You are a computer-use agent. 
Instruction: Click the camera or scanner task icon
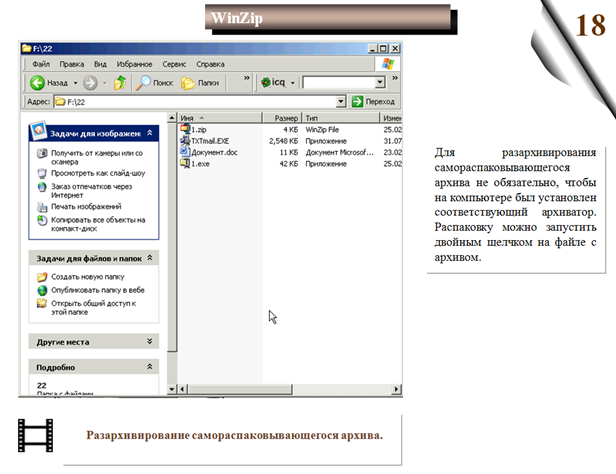(x=42, y=153)
